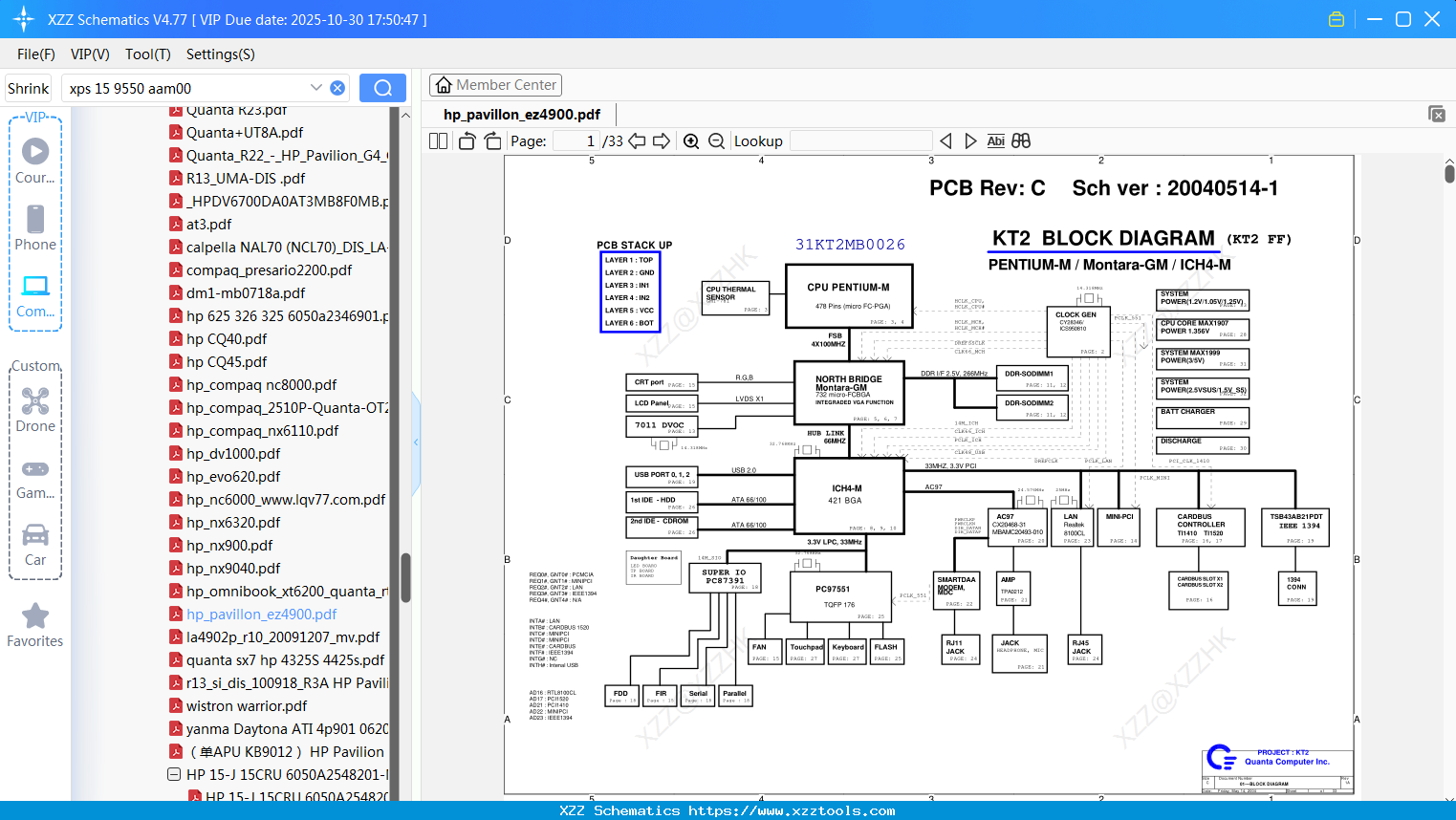
Task: Click the file list scroll-up arrow
Action: [x=405, y=115]
